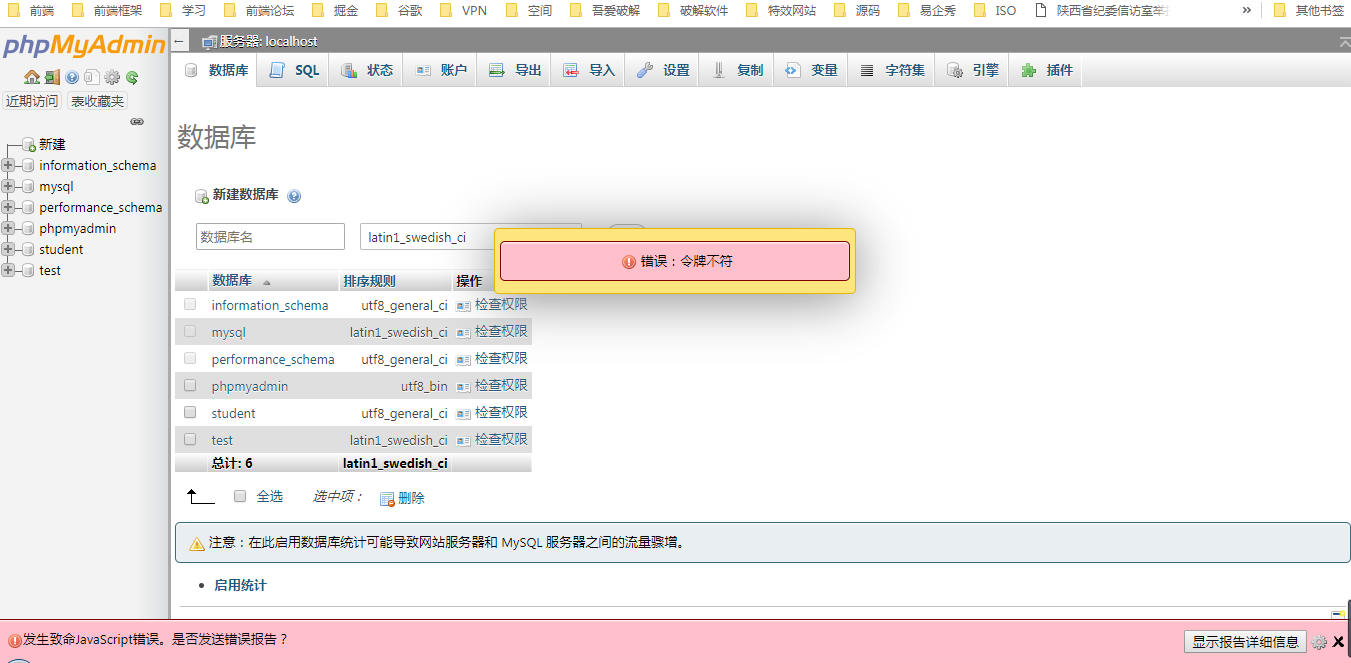Expand mysql node in navigation tree
The height and width of the screenshot is (663, 1351).
tap(8, 186)
